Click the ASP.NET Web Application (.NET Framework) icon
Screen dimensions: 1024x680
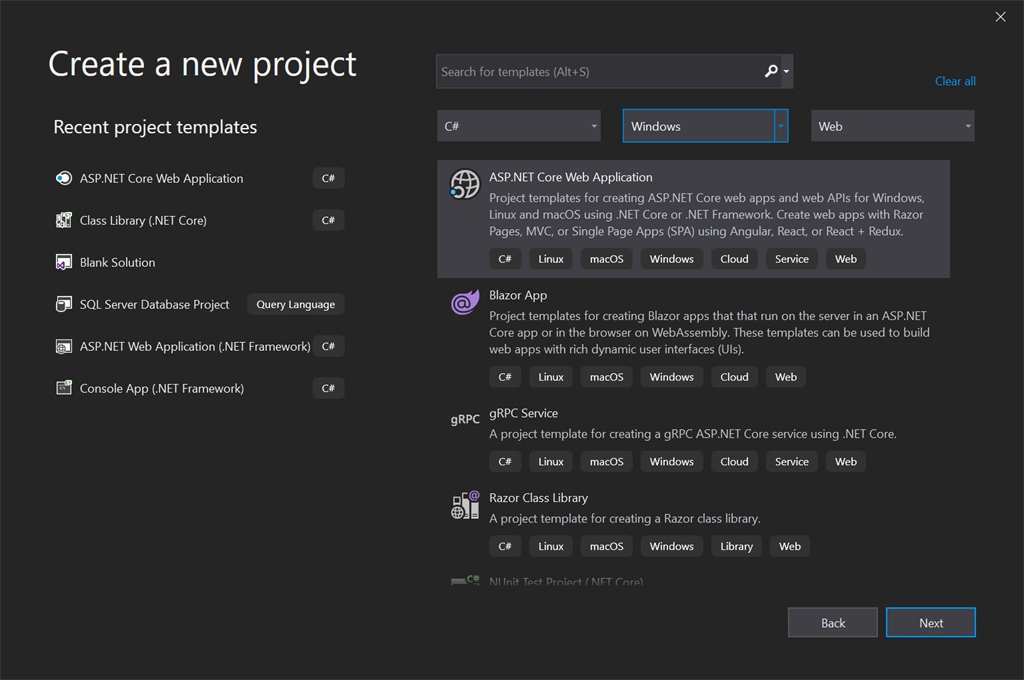[63, 346]
